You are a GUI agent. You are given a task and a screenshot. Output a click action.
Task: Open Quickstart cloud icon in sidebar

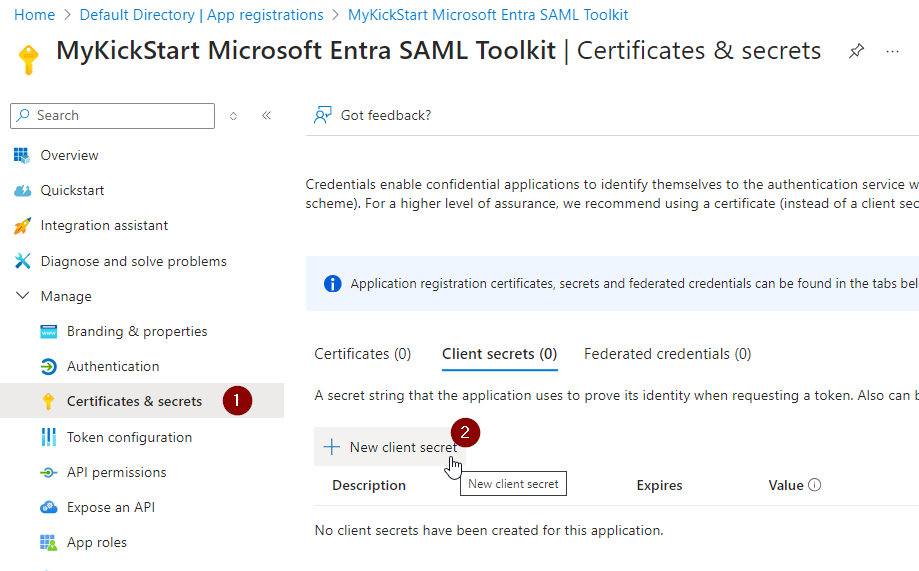click(x=22, y=190)
